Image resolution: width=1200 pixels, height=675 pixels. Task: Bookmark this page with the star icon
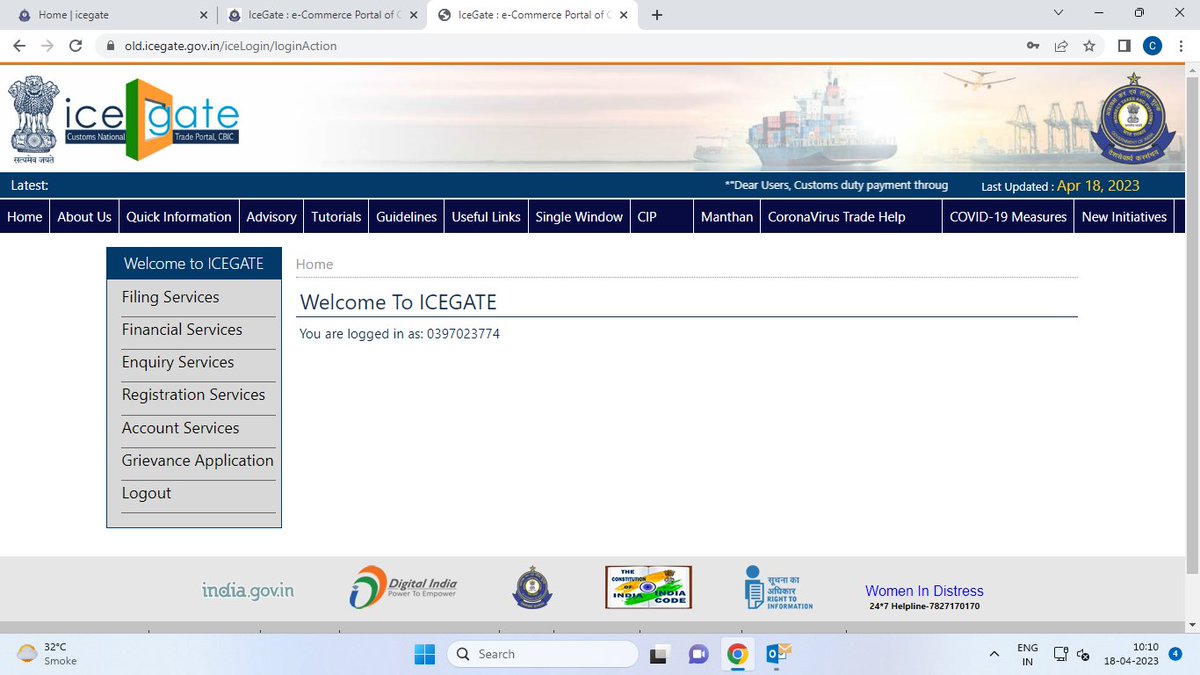click(1089, 46)
